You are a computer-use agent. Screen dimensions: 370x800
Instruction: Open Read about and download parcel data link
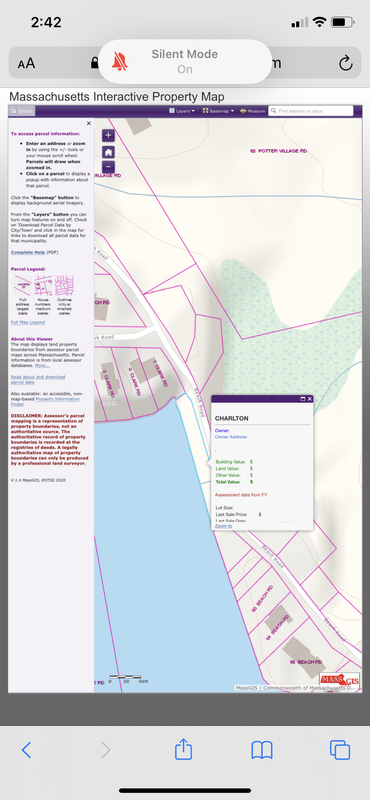[38, 379]
